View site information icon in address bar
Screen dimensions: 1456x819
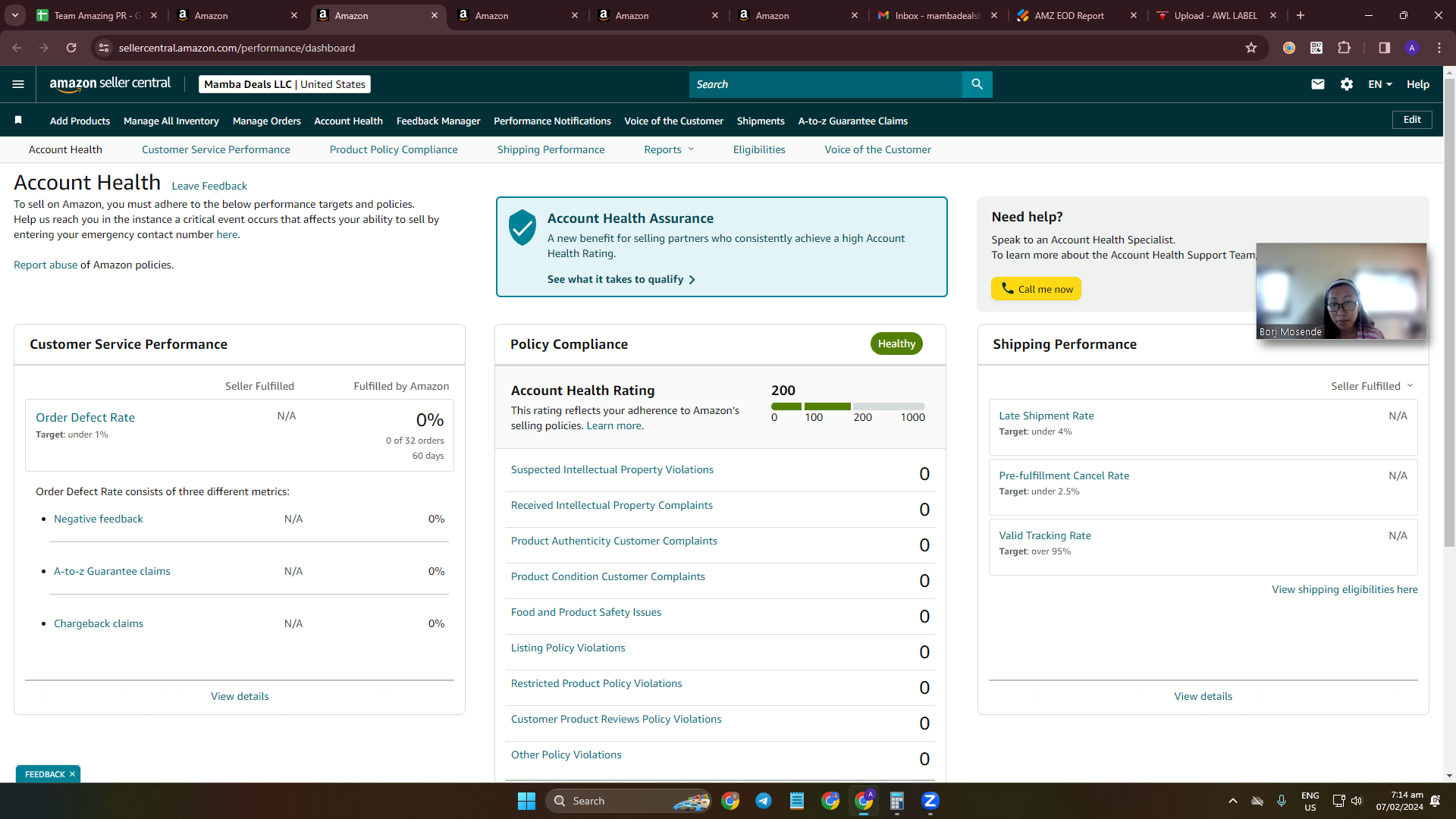pyautogui.click(x=104, y=48)
